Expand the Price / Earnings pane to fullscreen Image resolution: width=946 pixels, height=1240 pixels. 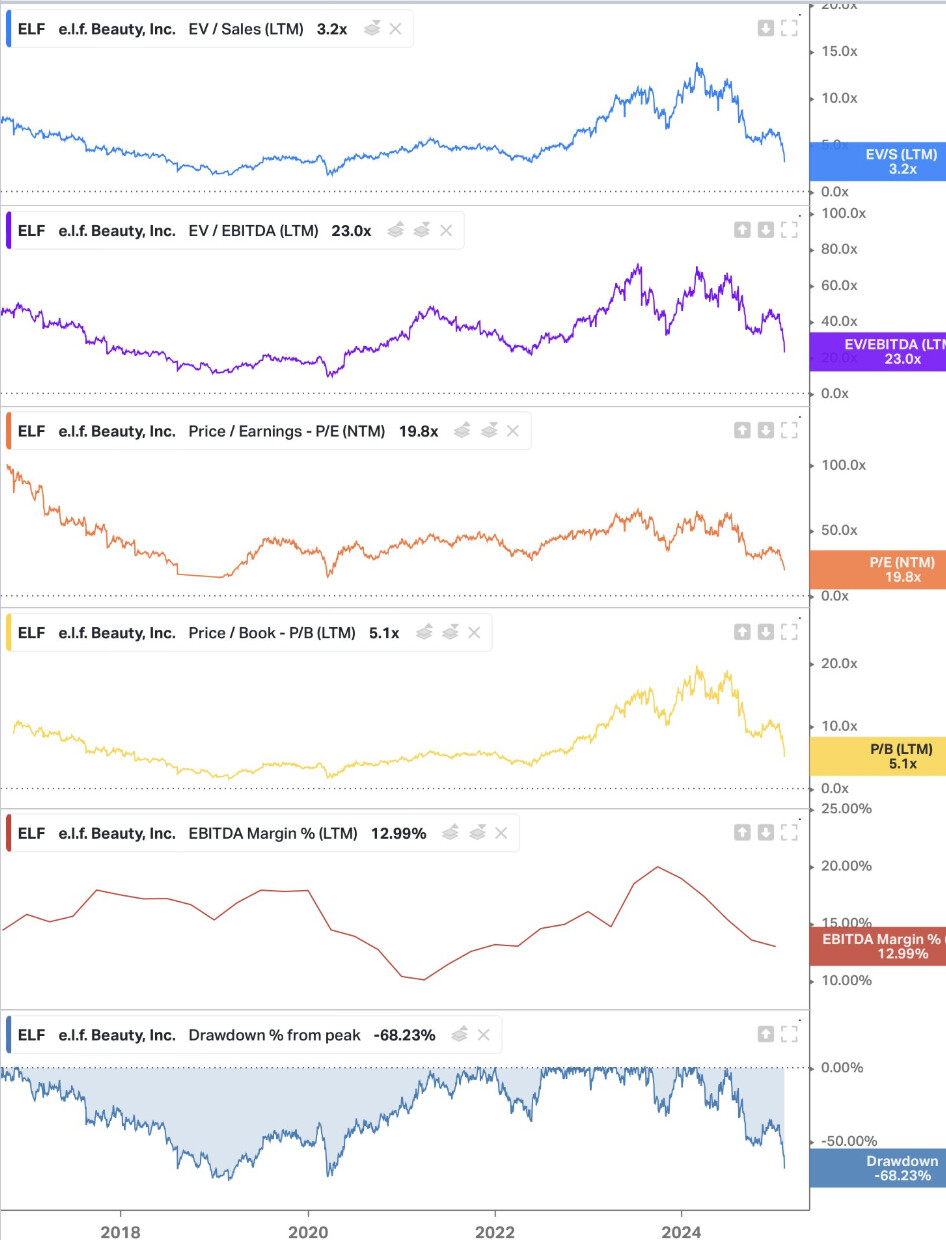(x=790, y=430)
